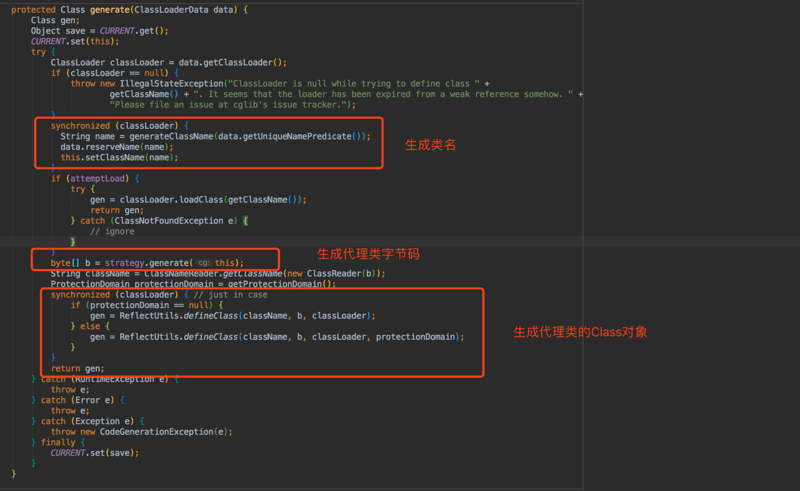Click the '} else {' line
This screenshot has height=491, width=800.
(90, 326)
